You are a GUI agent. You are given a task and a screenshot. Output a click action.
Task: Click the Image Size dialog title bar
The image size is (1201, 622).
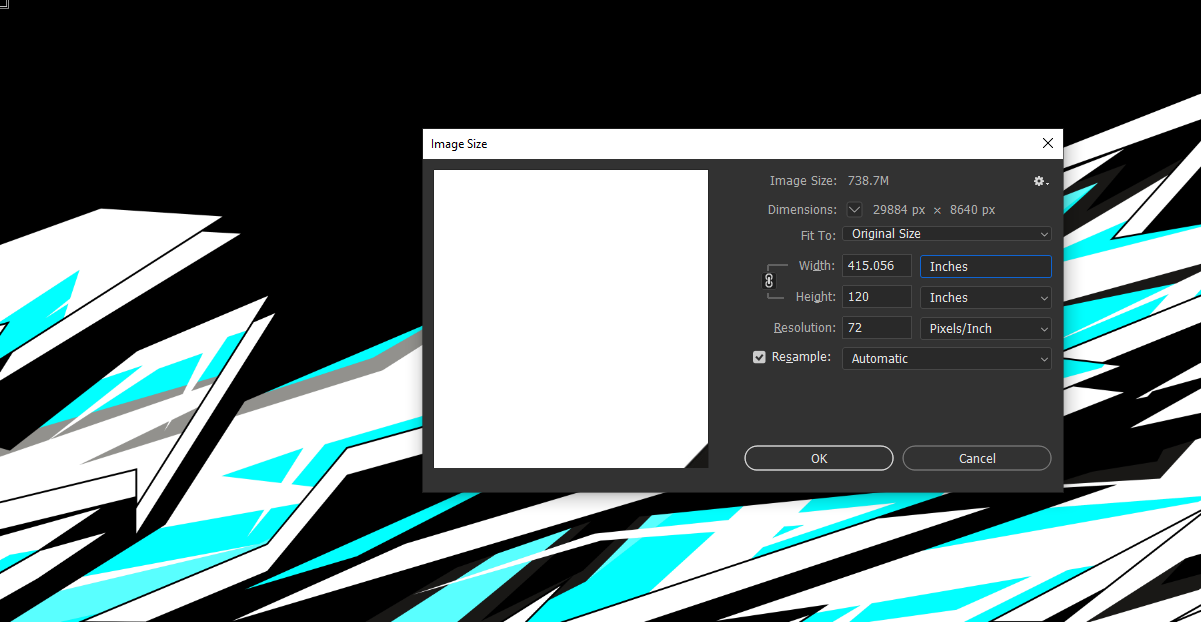click(x=700, y=143)
